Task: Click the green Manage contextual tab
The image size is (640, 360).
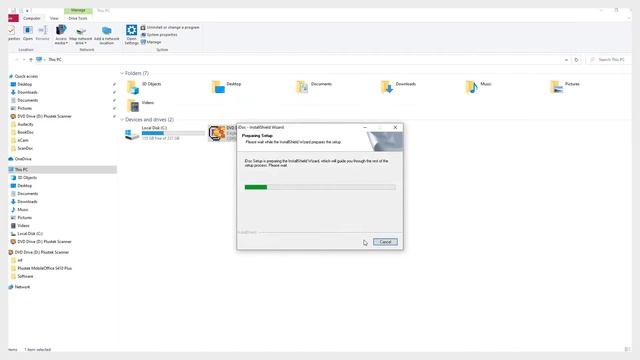Action: 78,10
